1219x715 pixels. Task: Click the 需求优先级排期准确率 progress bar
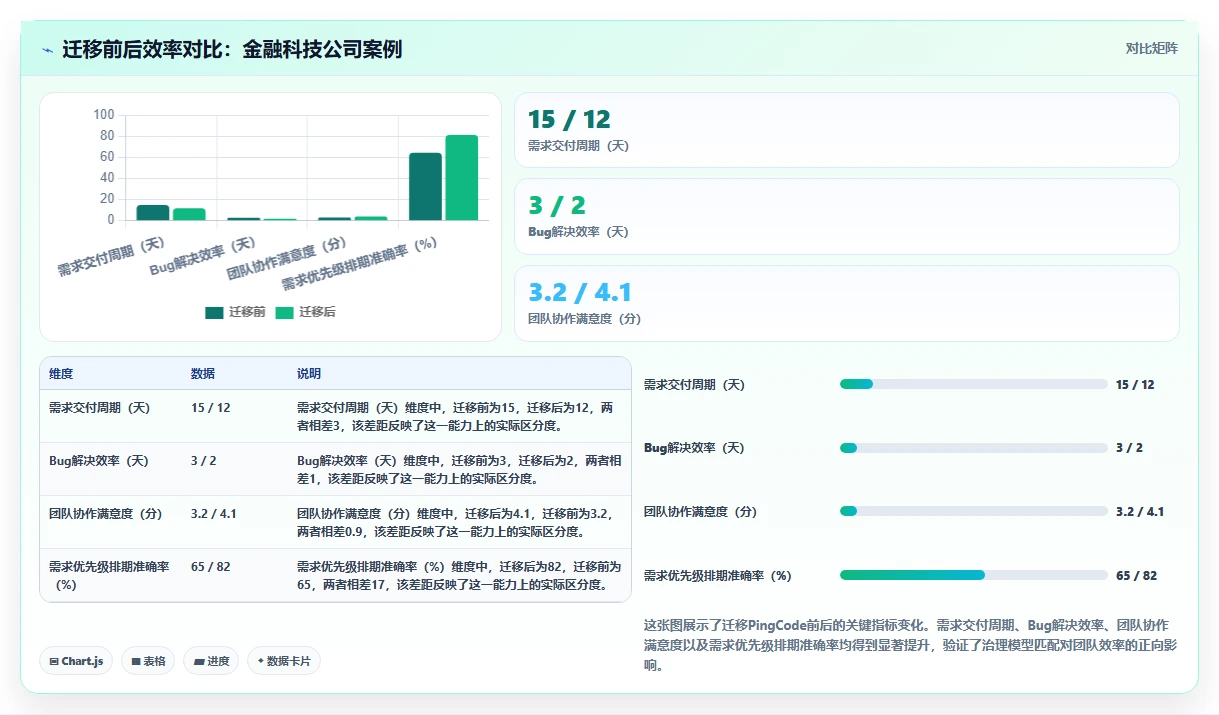[973, 575]
